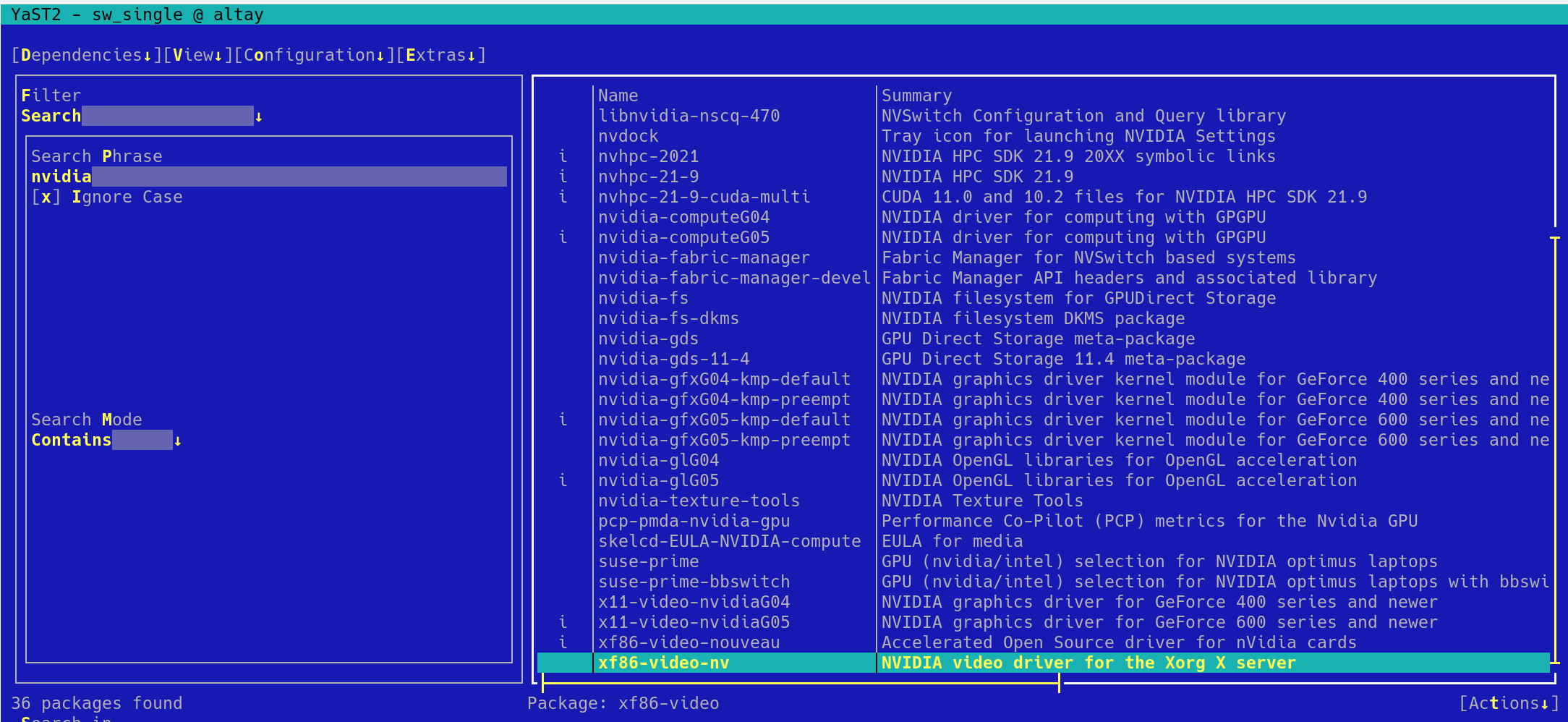Open the View menu
The width and height of the screenshot is (1568, 722).
point(197,55)
